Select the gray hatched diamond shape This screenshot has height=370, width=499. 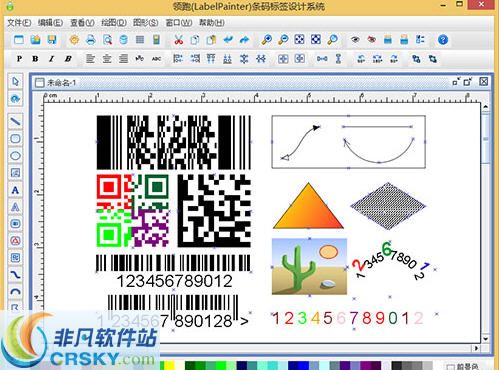pos(388,206)
